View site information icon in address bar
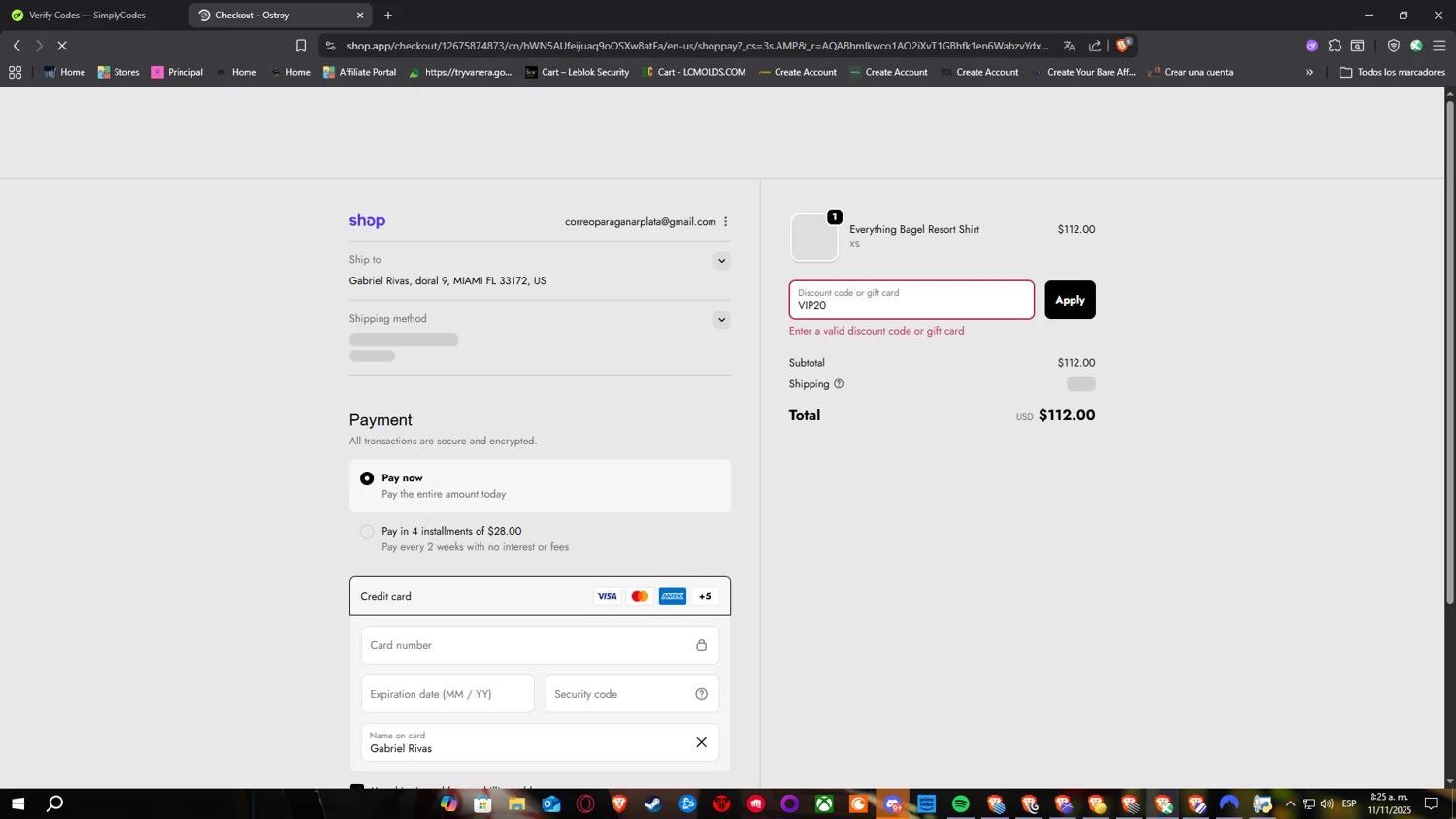1456x819 pixels. 331,46
